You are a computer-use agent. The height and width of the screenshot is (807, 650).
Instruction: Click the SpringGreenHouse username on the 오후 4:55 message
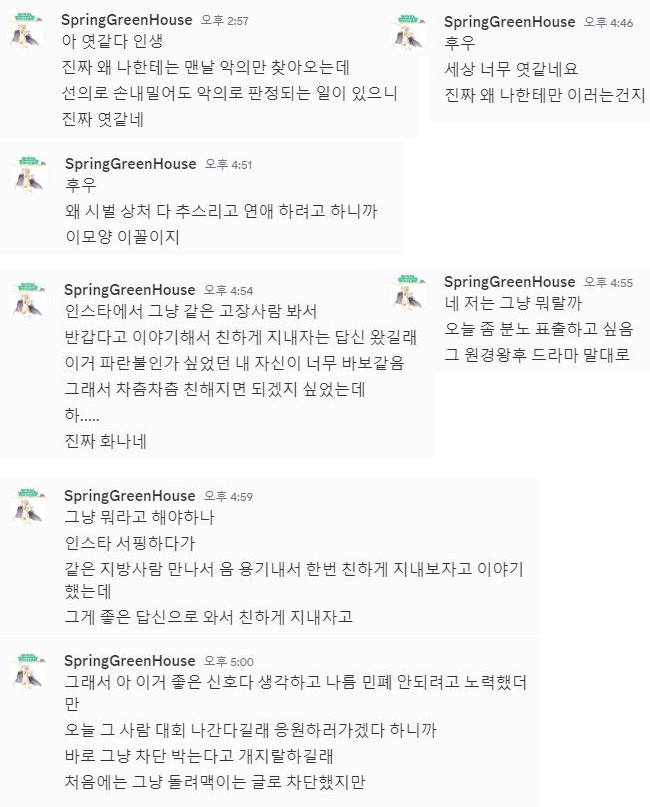tap(509, 281)
